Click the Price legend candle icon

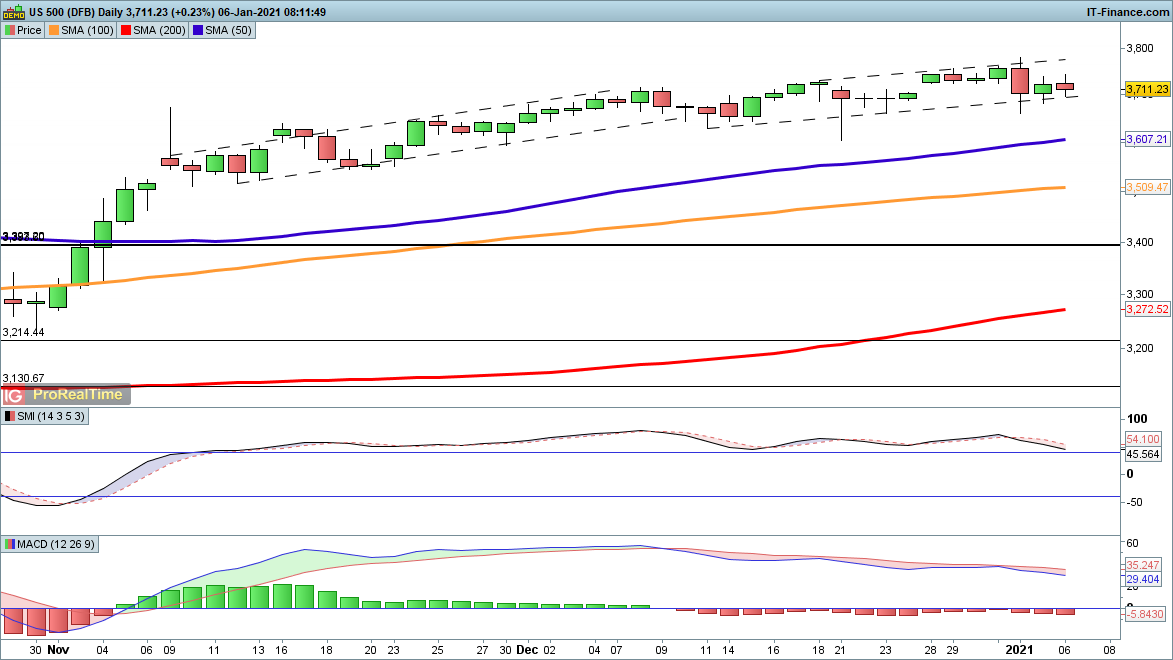pyautogui.click(x=9, y=31)
